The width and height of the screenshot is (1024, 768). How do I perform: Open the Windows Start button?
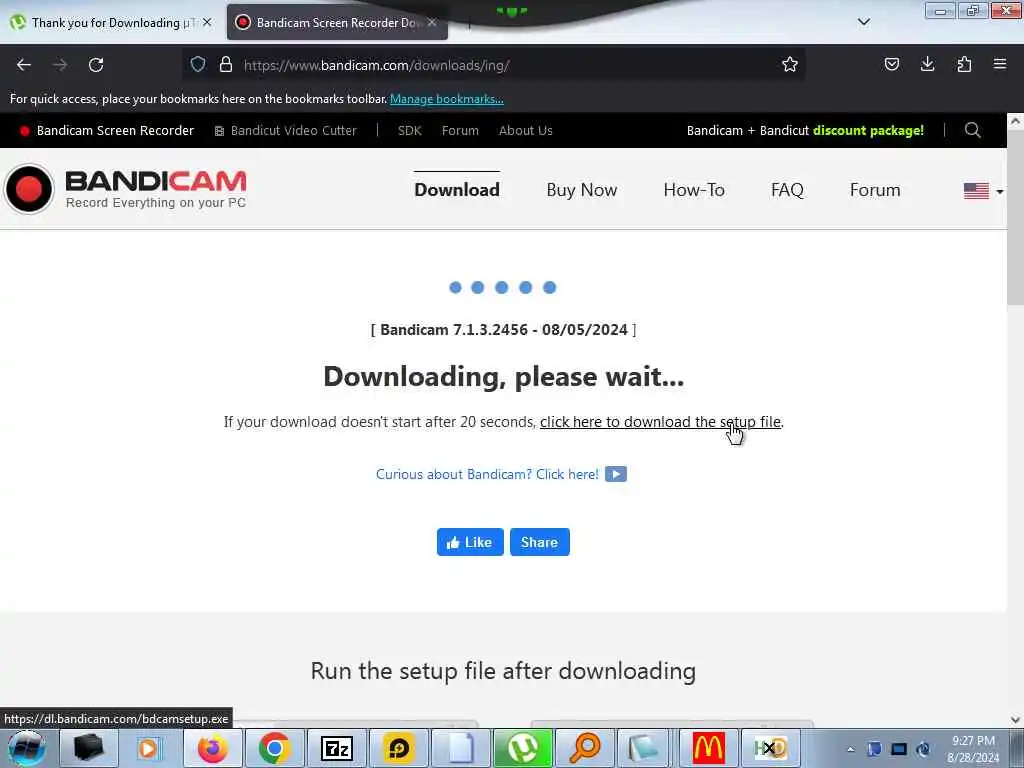tap(27, 748)
